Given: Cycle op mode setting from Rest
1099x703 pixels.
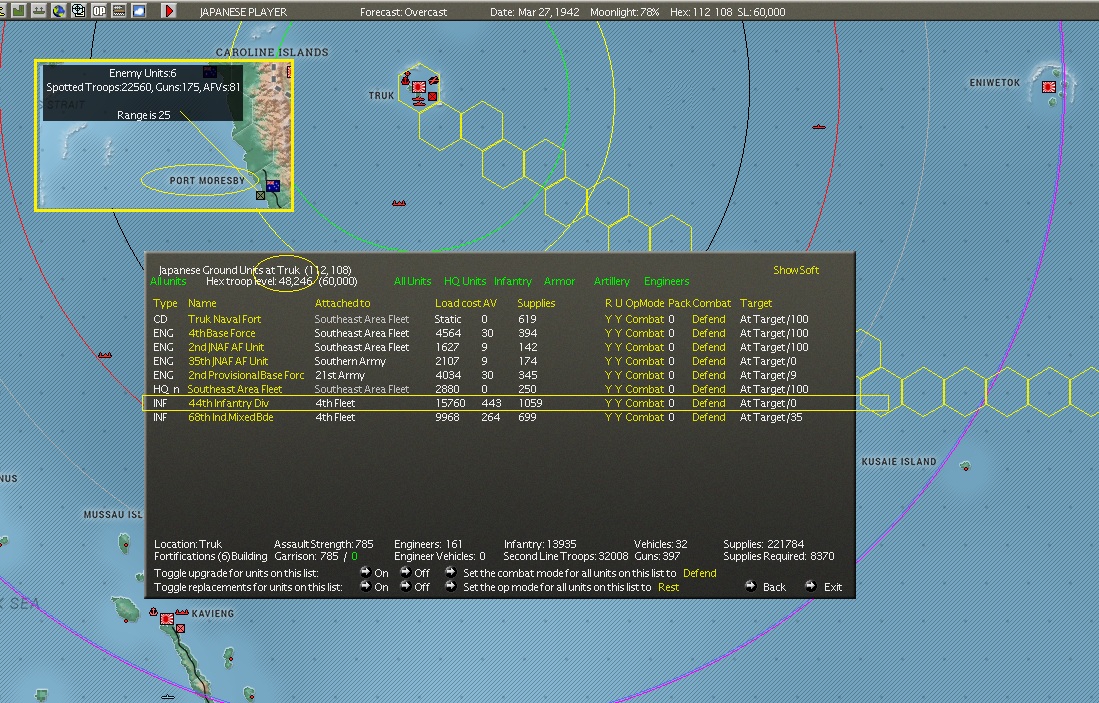Looking at the screenshot, I should point(668,587).
